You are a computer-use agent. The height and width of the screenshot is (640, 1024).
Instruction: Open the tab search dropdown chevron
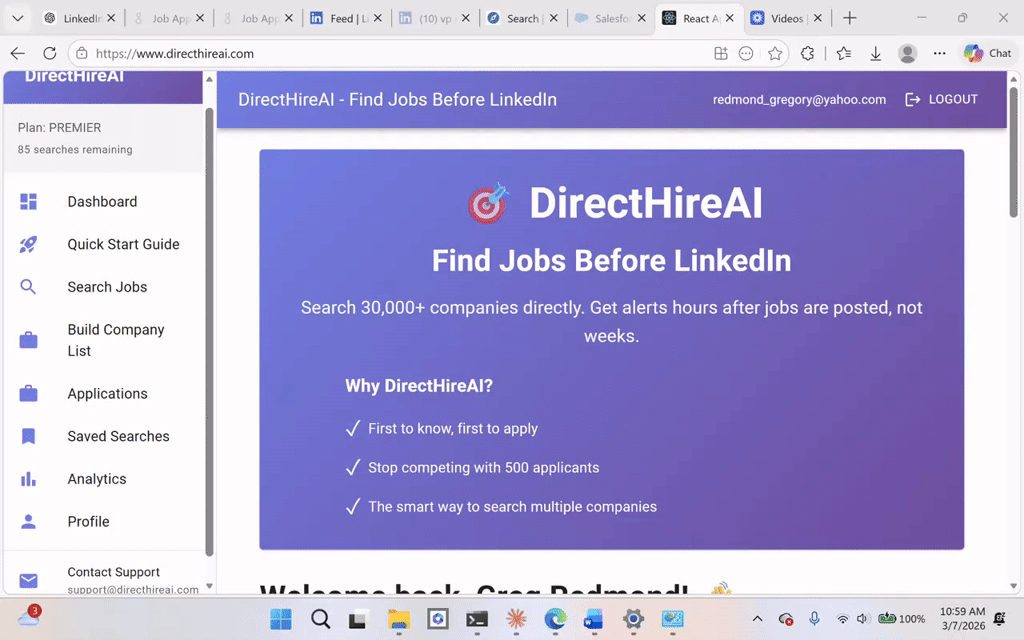coord(17,18)
